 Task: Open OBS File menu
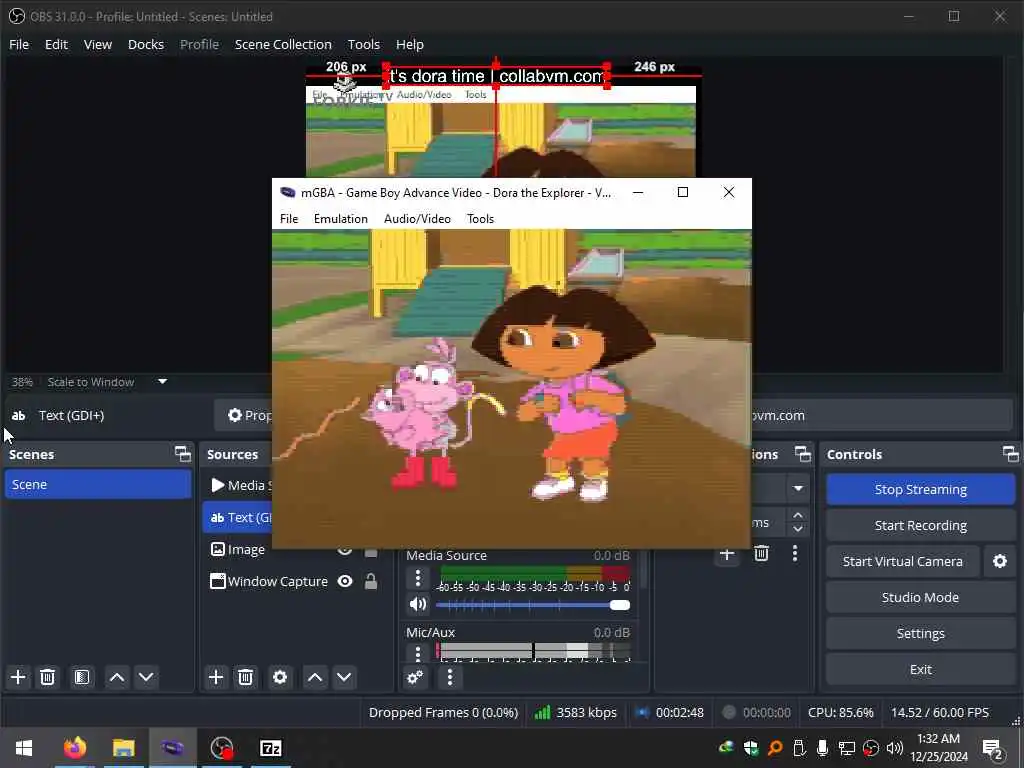(x=19, y=44)
